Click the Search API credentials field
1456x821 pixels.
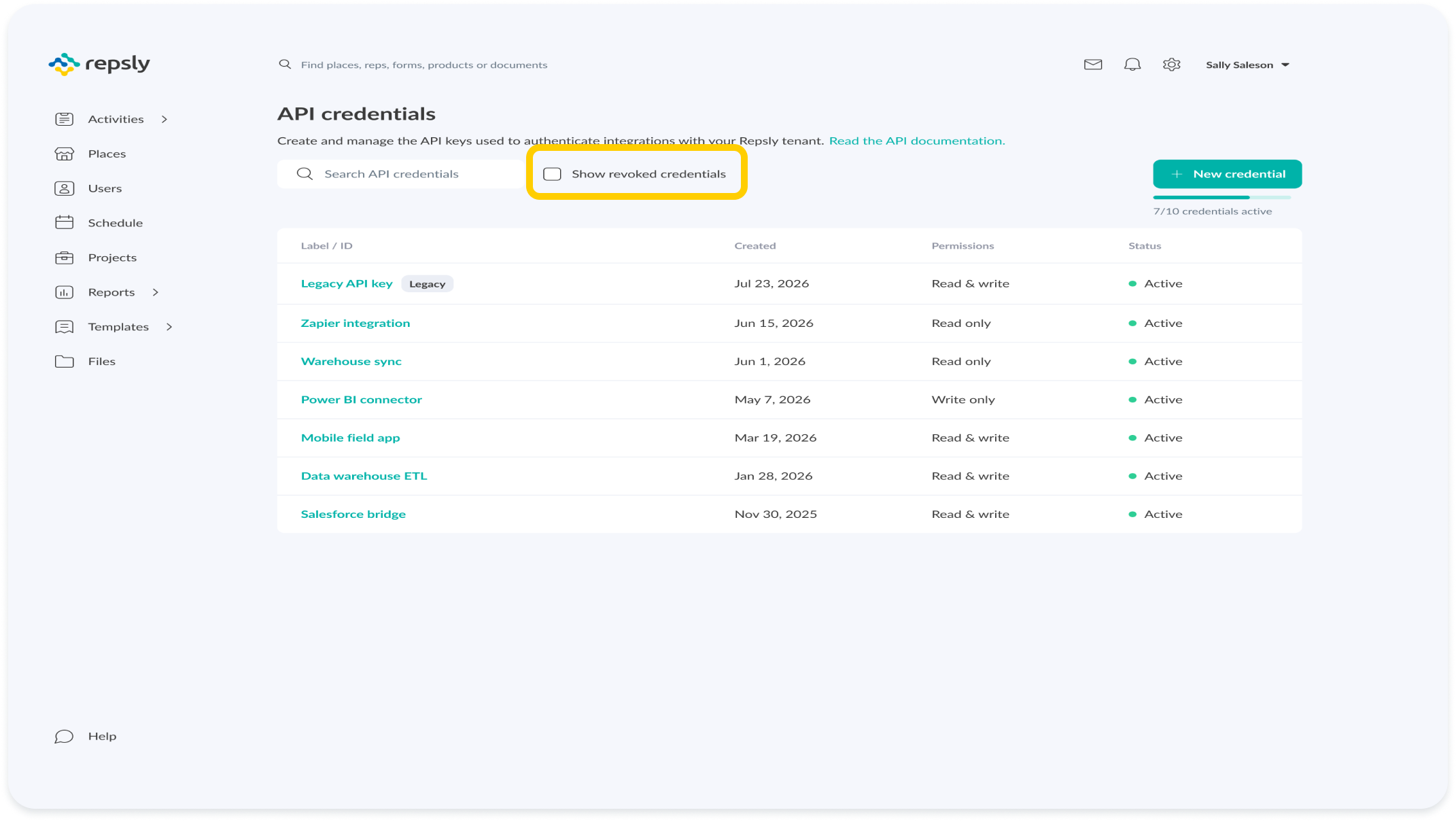(x=401, y=174)
